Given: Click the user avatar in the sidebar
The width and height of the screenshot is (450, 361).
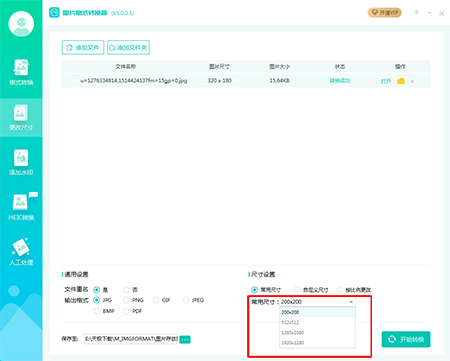Looking at the screenshot, I should [21, 24].
